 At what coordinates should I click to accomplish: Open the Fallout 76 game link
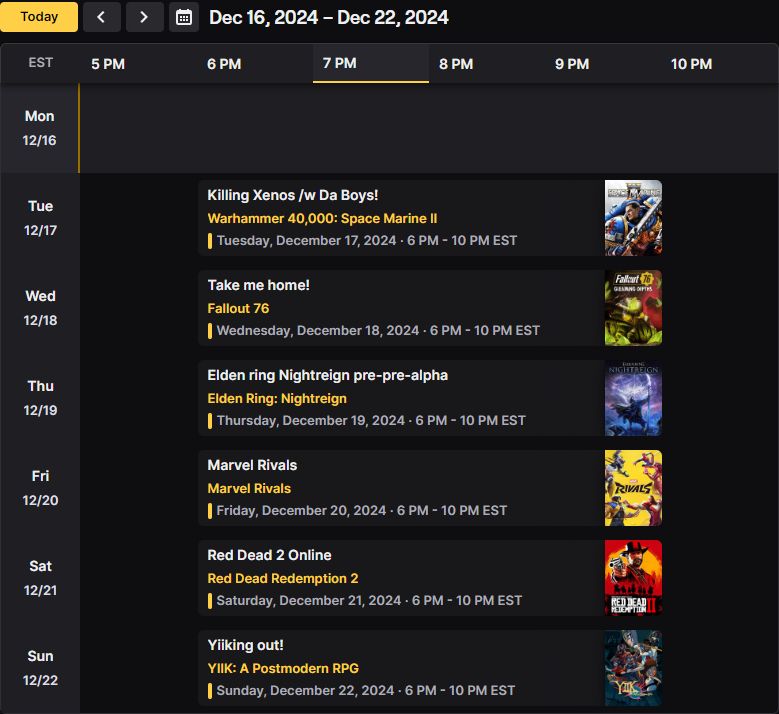click(x=238, y=309)
